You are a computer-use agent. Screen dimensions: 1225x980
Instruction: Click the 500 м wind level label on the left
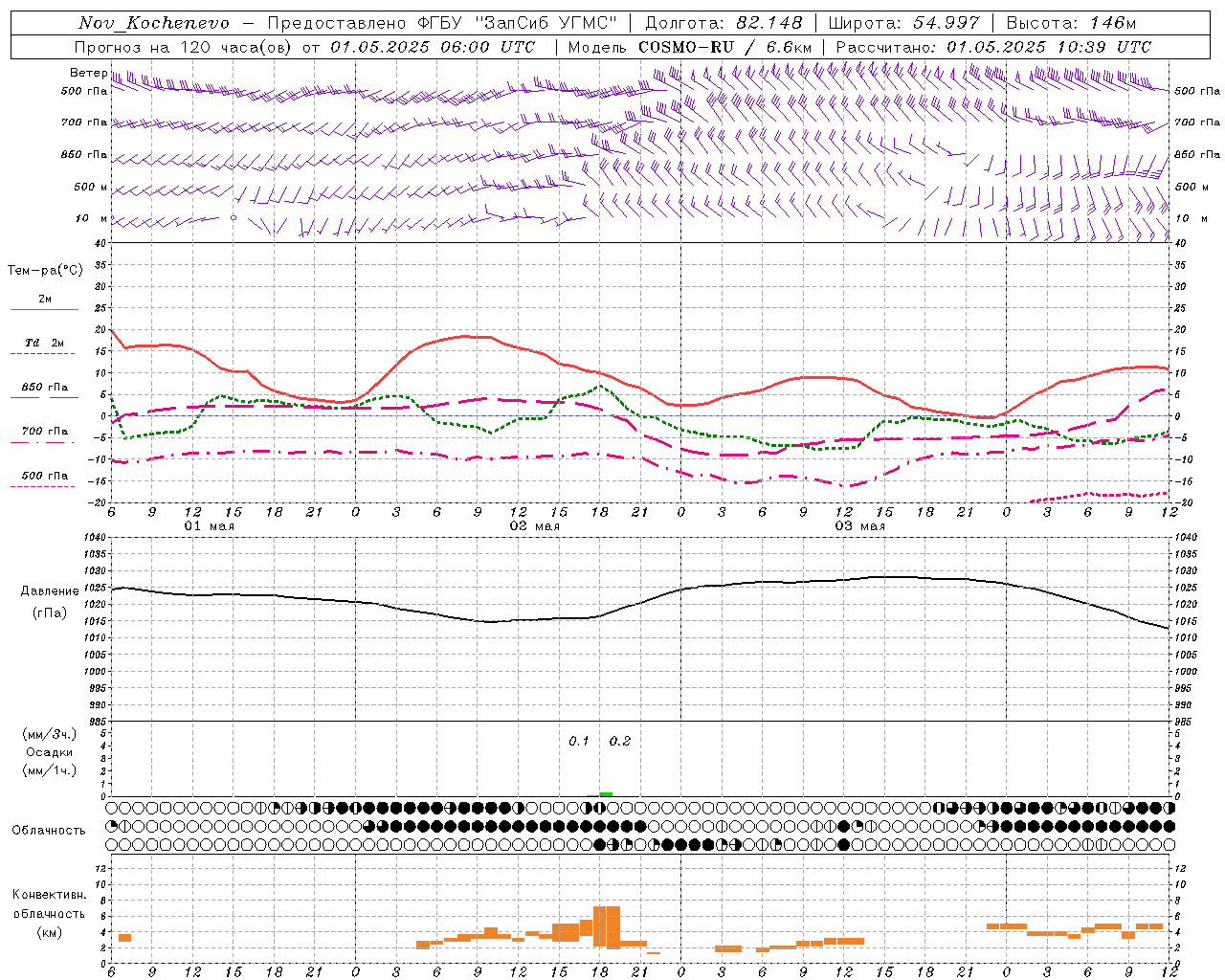click(91, 187)
